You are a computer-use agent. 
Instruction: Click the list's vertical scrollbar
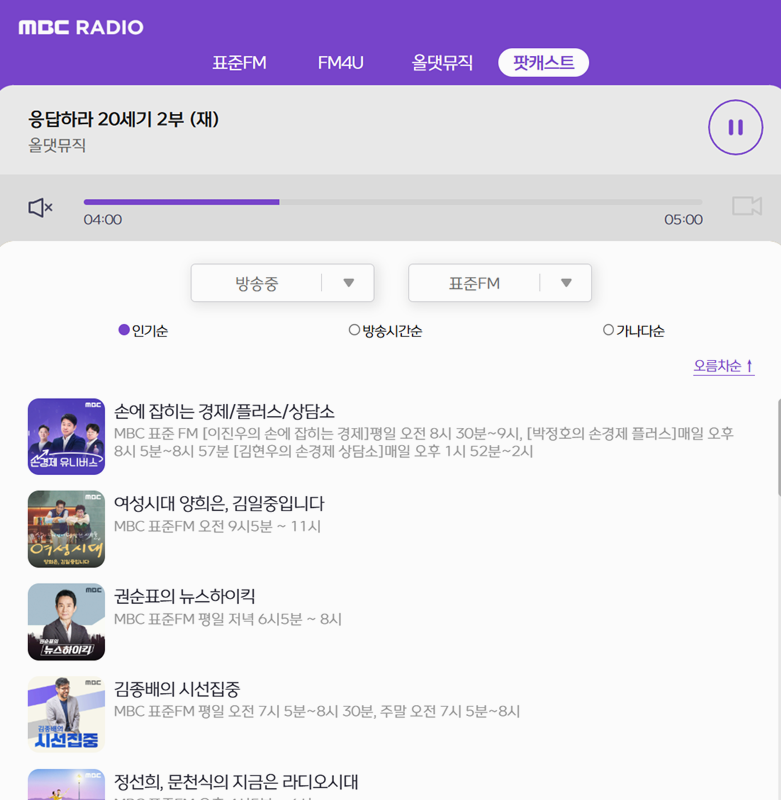coord(778,447)
